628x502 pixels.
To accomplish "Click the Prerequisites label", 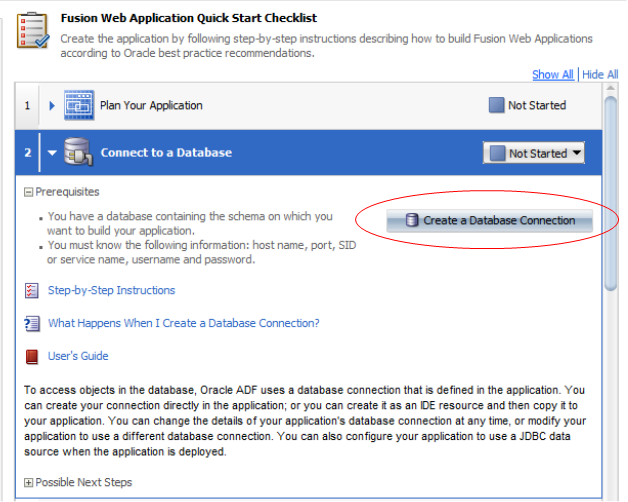I will 67,192.
